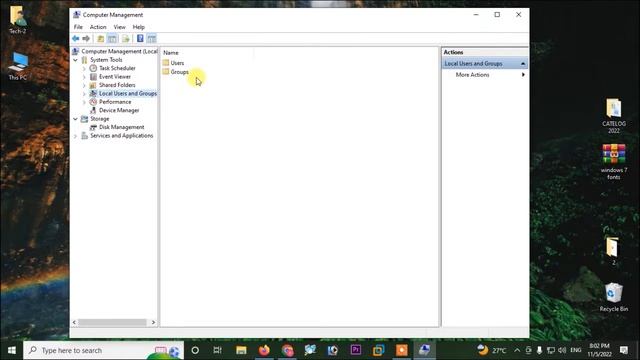The width and height of the screenshot is (640, 360).
Task: Toggle Show/Hide Action Pane toolbar icon
Action: (x=151, y=39)
